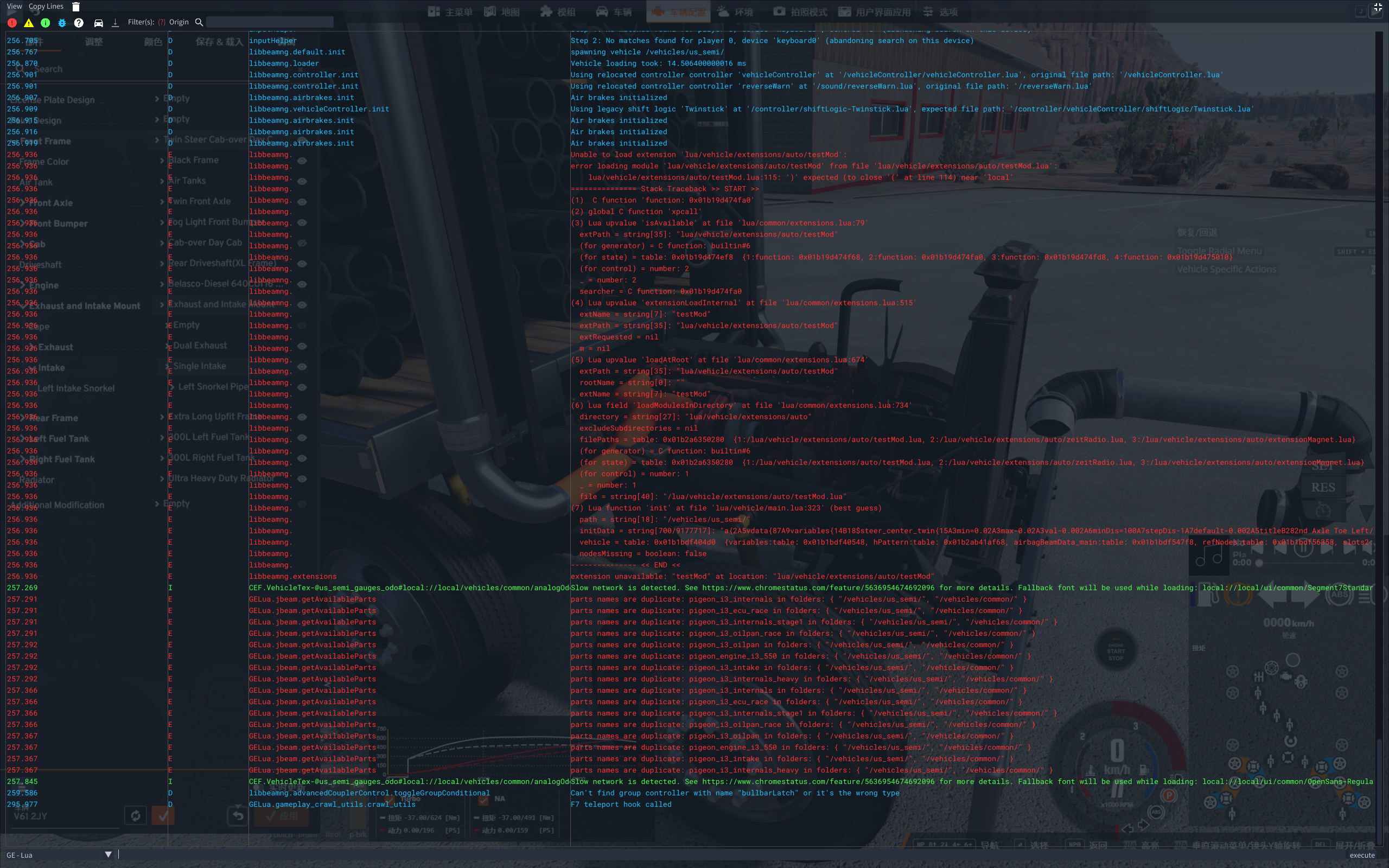This screenshot has width=1389, height=868.
Task: Toggle the green info log filter
Action: point(46,22)
